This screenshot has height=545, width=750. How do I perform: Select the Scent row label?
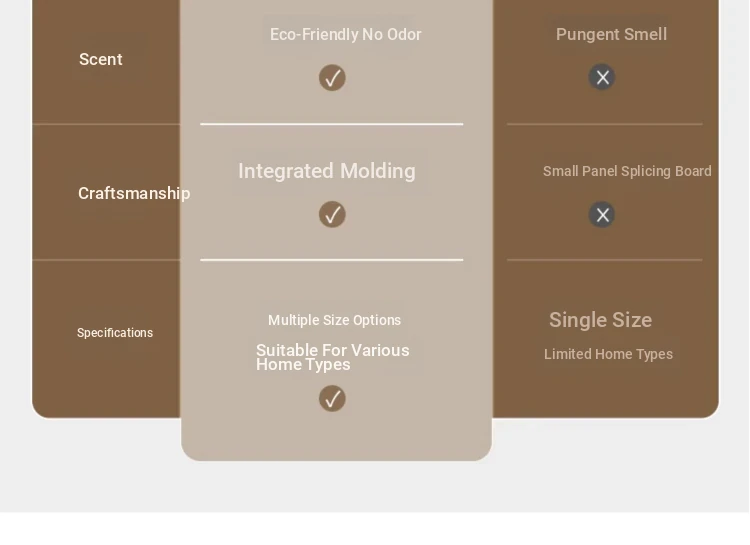click(x=100, y=59)
